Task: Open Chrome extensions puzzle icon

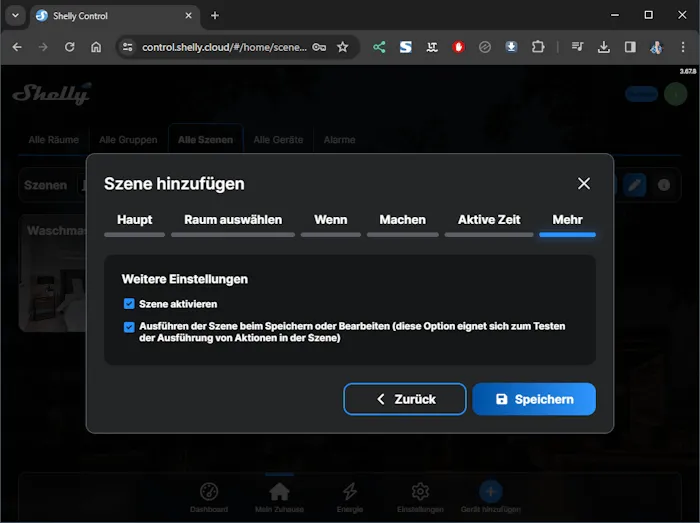Action: tap(538, 47)
